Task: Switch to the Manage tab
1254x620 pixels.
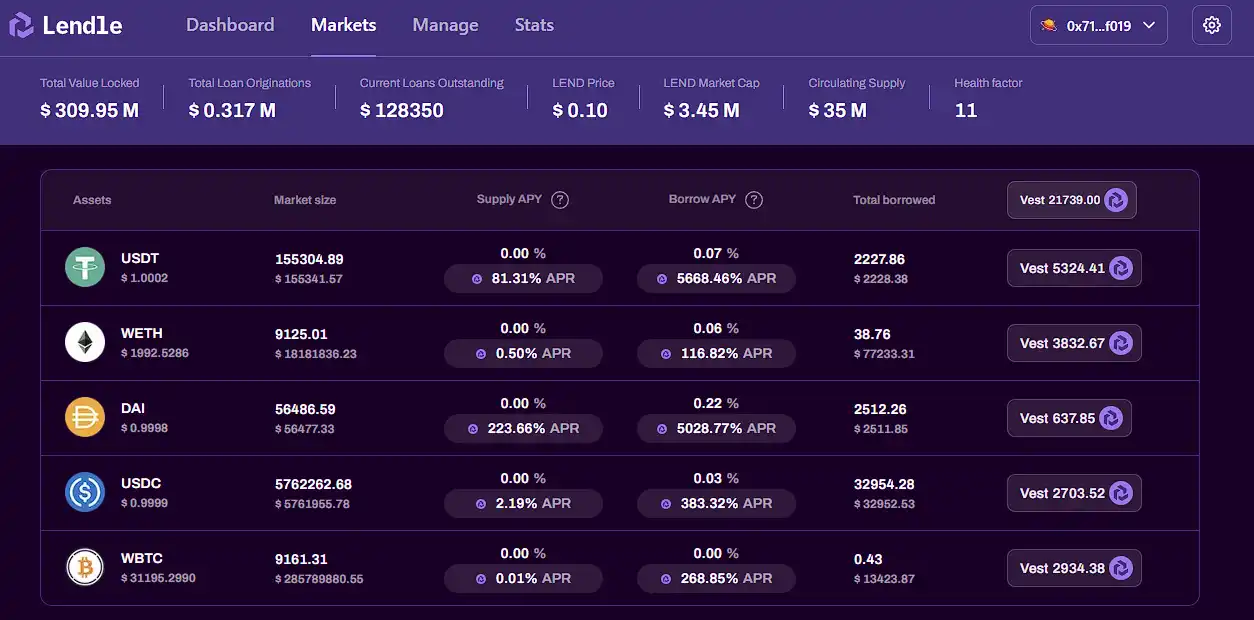Action: pyautogui.click(x=445, y=25)
